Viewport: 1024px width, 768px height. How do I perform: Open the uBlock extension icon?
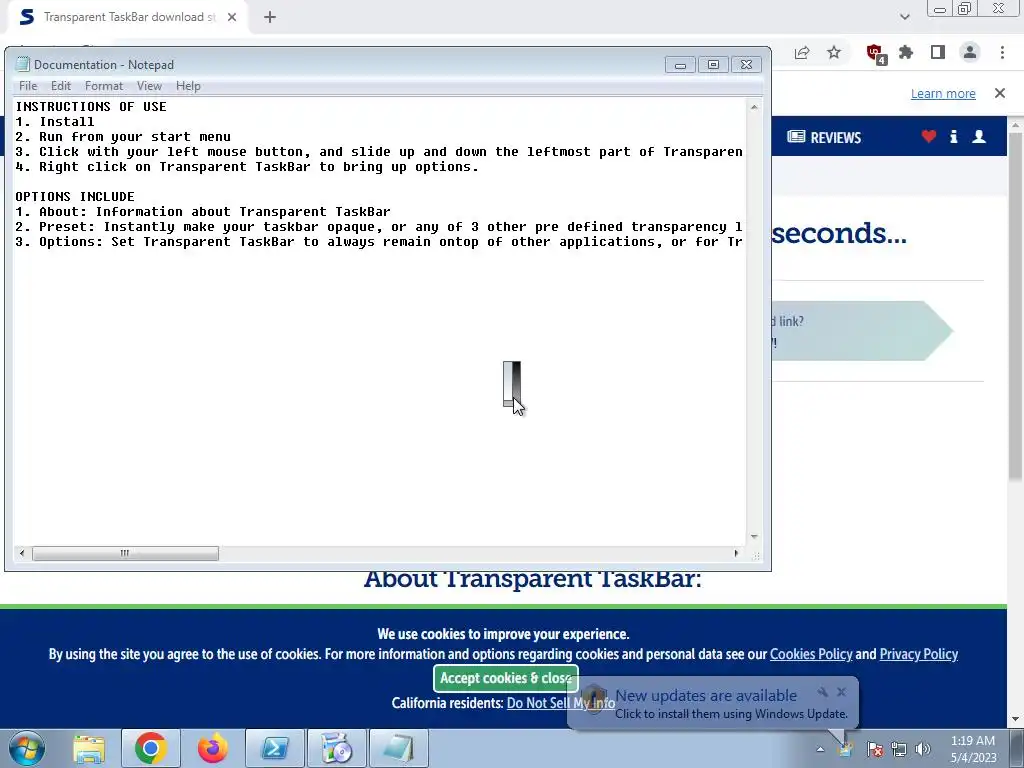875,54
